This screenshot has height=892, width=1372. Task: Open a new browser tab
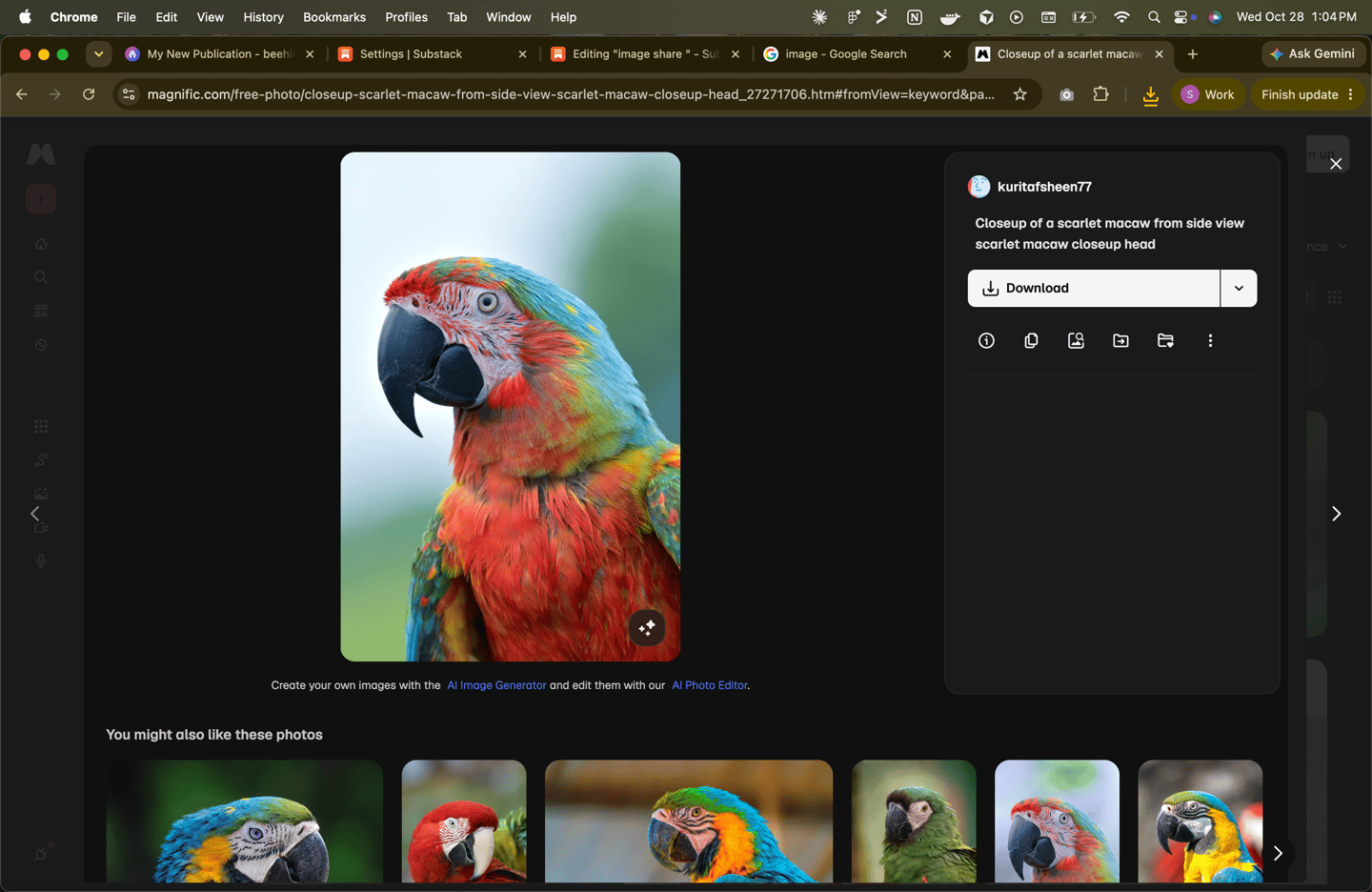[1192, 54]
